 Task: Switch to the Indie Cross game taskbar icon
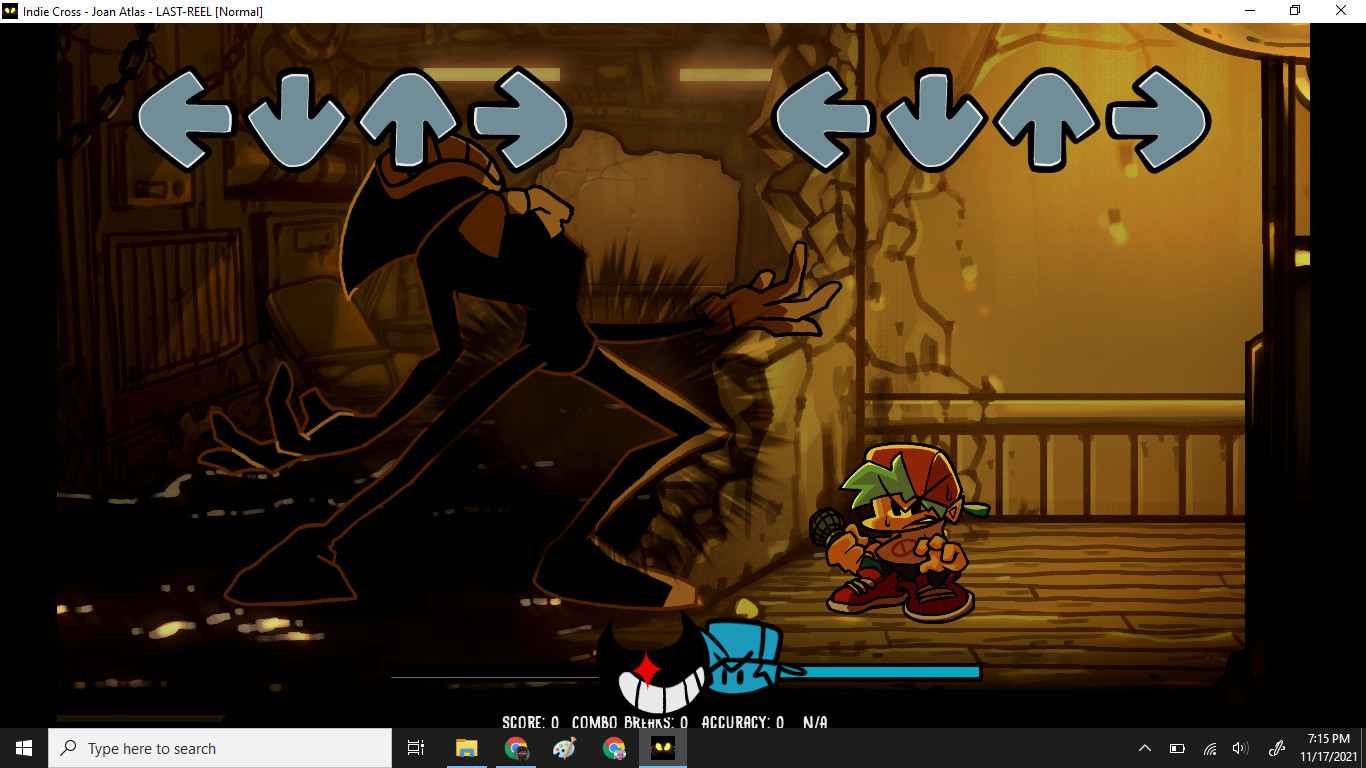(662, 748)
